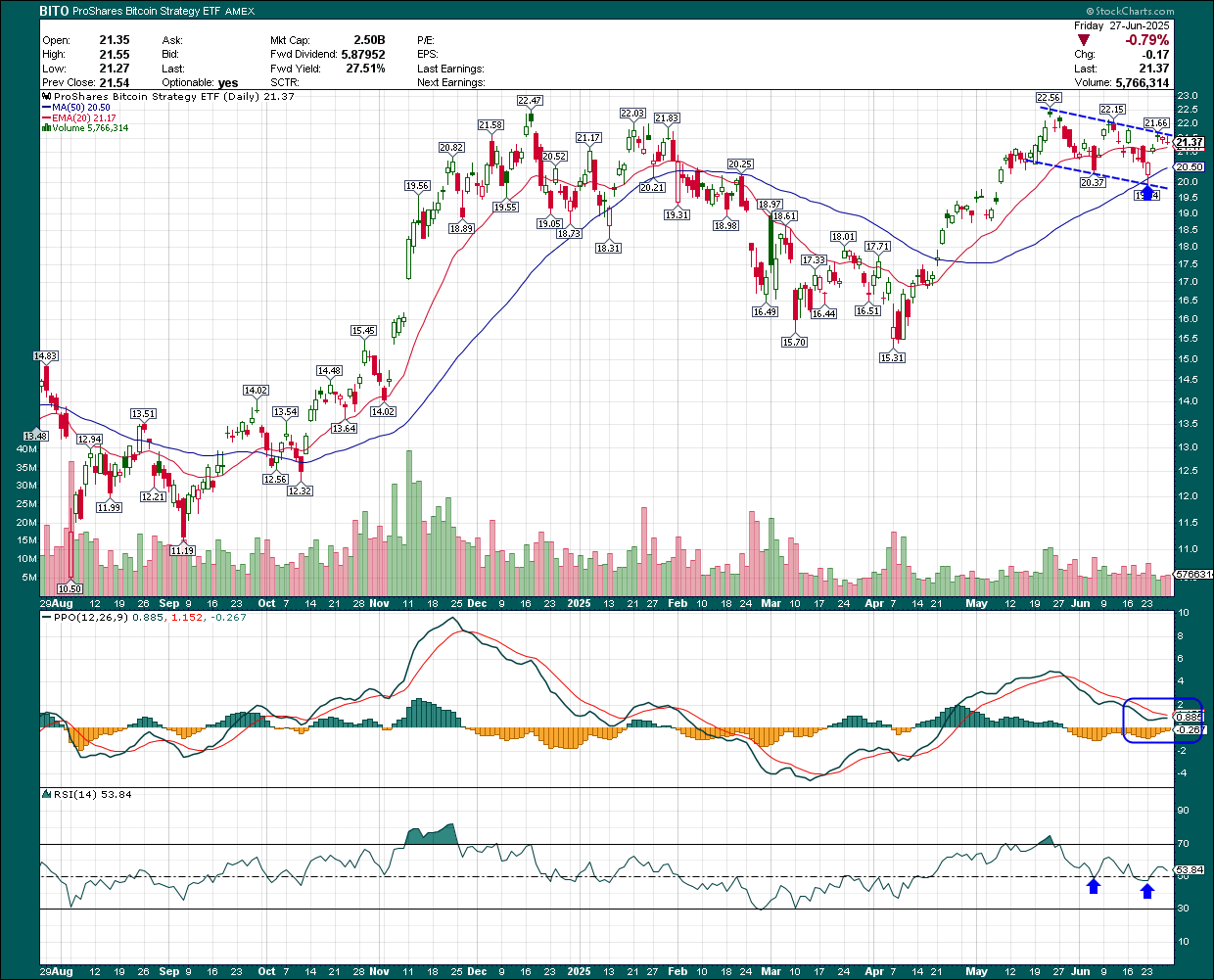Select the red down-triangle change indicator

1083,41
